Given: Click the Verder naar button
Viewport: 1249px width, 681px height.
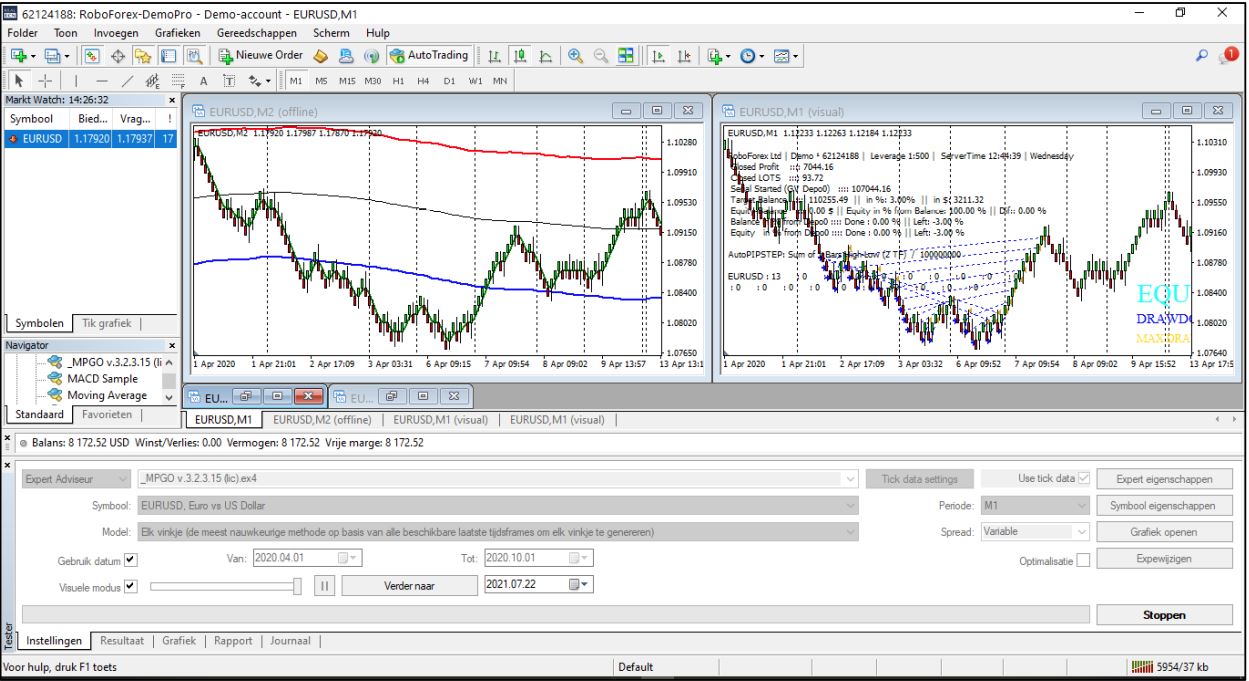Looking at the screenshot, I should 408,585.
